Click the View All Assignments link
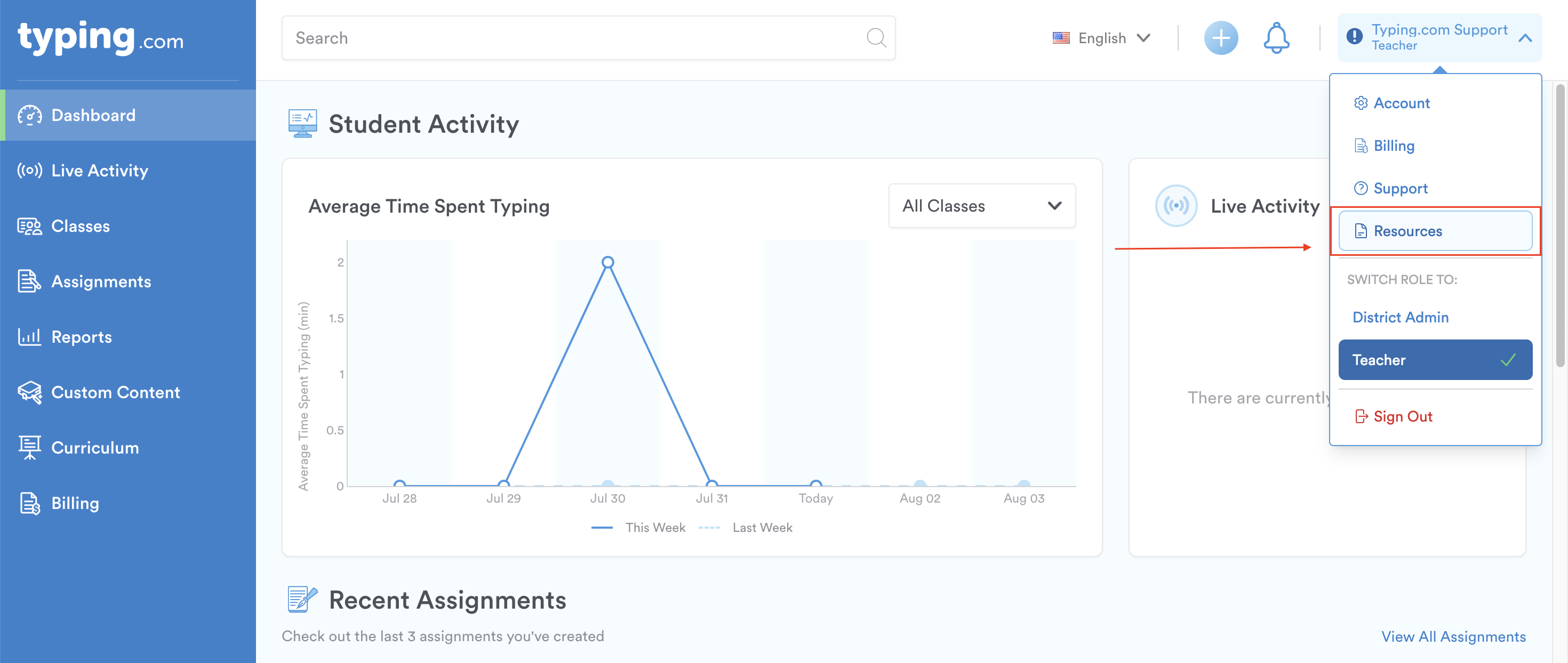 pos(1453,636)
